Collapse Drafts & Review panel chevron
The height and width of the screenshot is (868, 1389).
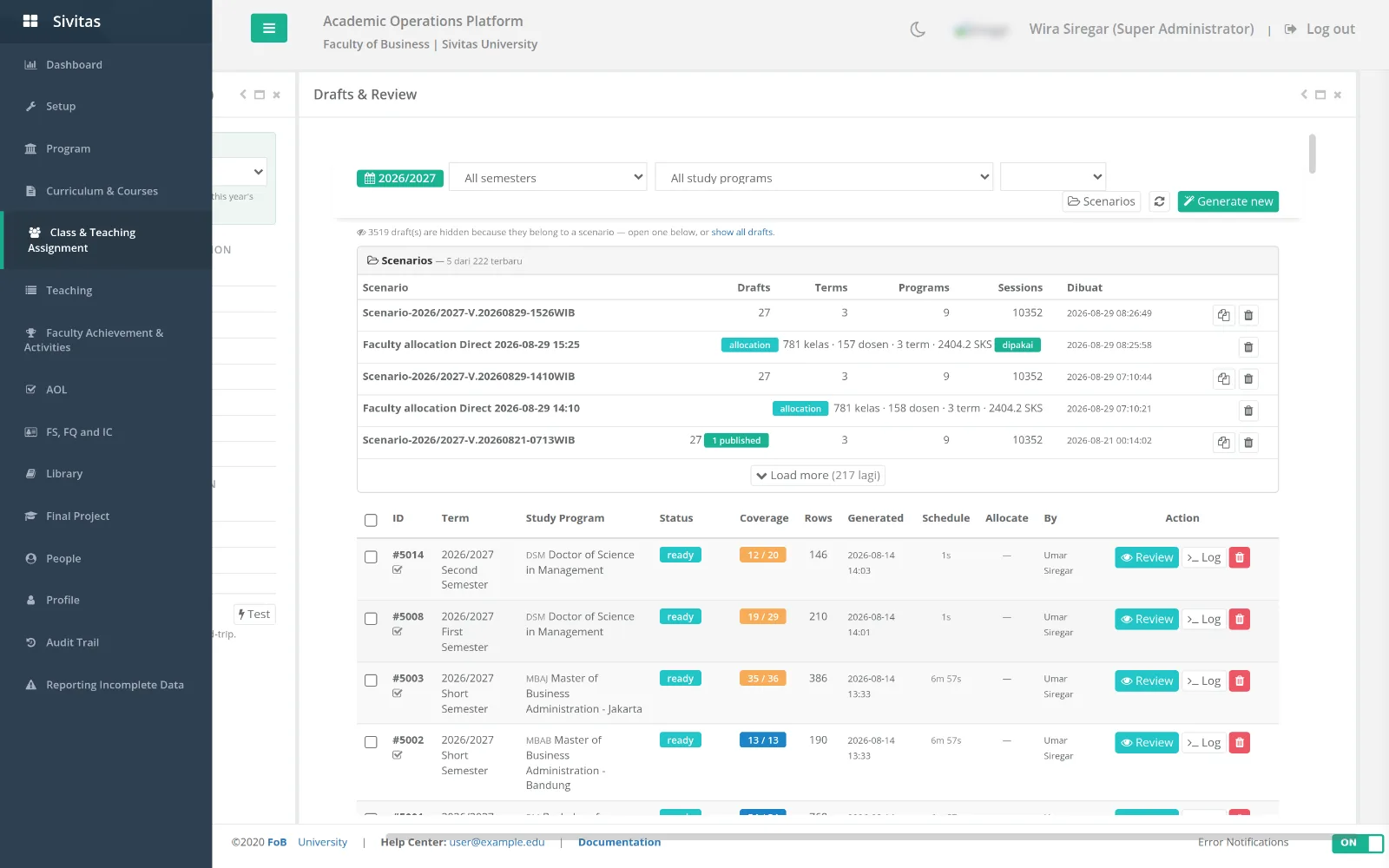[1304, 95]
